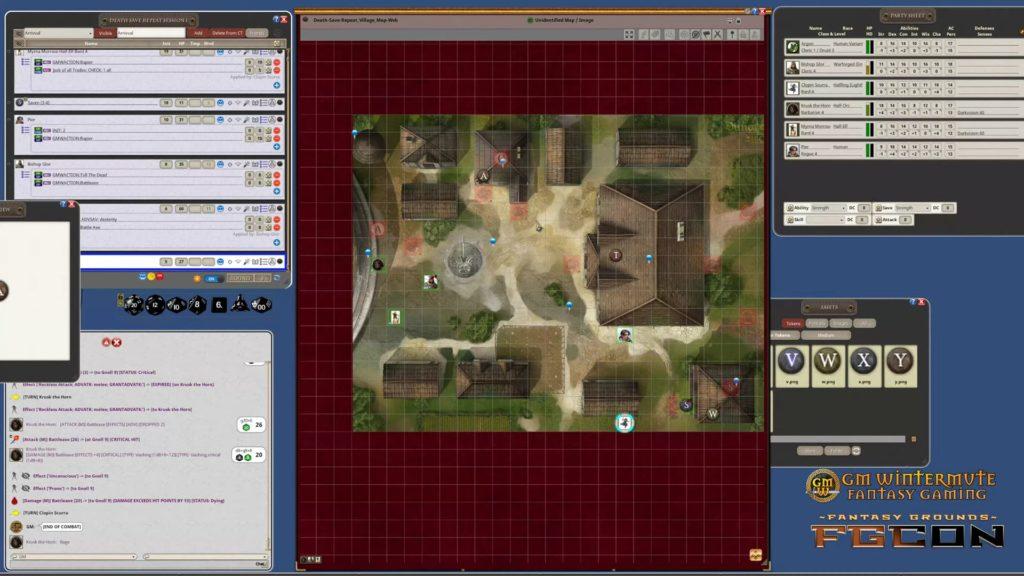Select V token in Assets panel
This screenshot has width=1024, height=576.
[792, 366]
